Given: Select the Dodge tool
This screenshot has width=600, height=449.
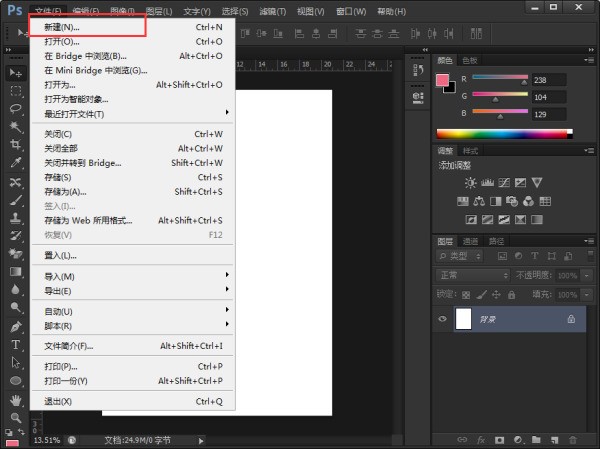Looking at the screenshot, I should (15, 307).
